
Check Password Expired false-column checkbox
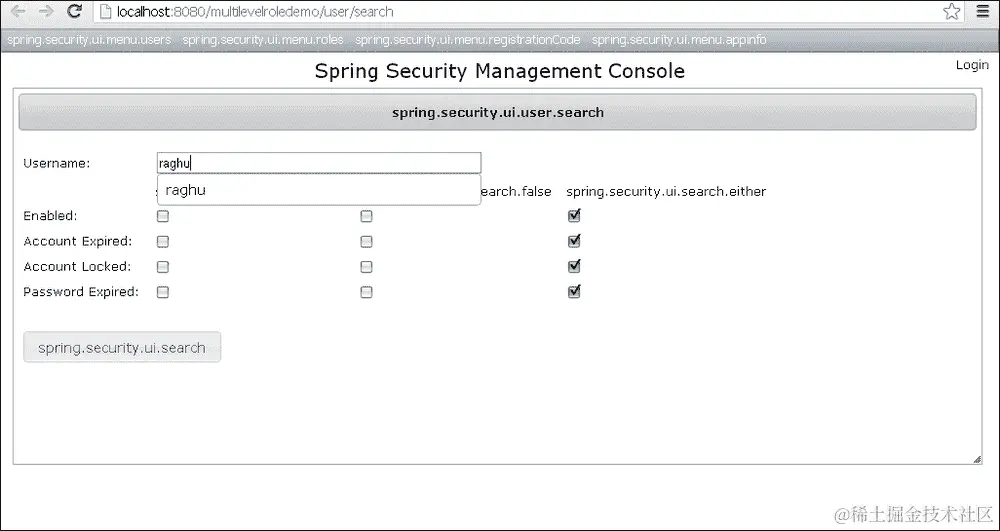tap(366, 292)
